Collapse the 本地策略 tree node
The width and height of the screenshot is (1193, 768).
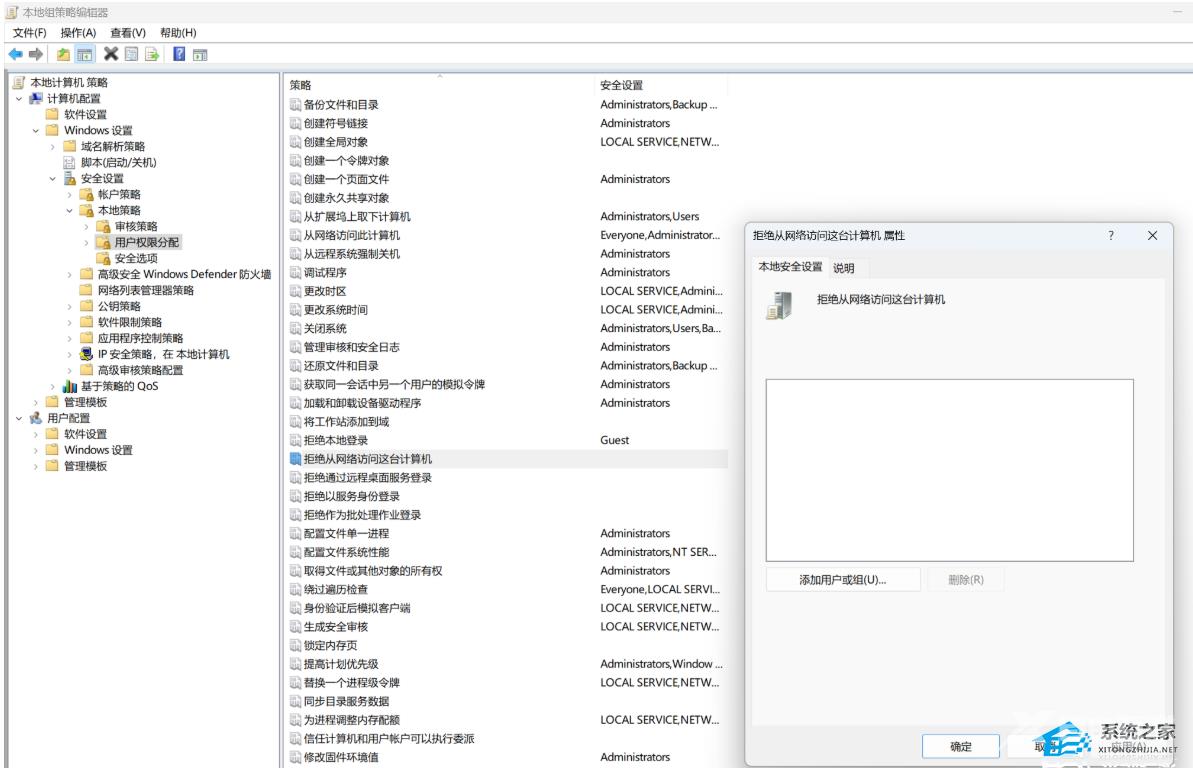pos(69,211)
